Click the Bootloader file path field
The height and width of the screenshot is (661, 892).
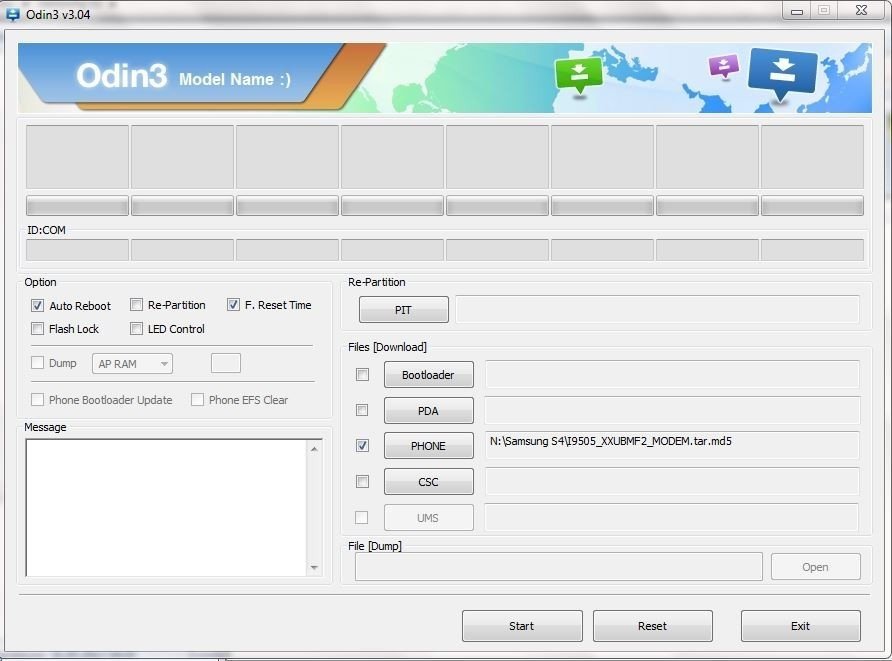click(672, 374)
